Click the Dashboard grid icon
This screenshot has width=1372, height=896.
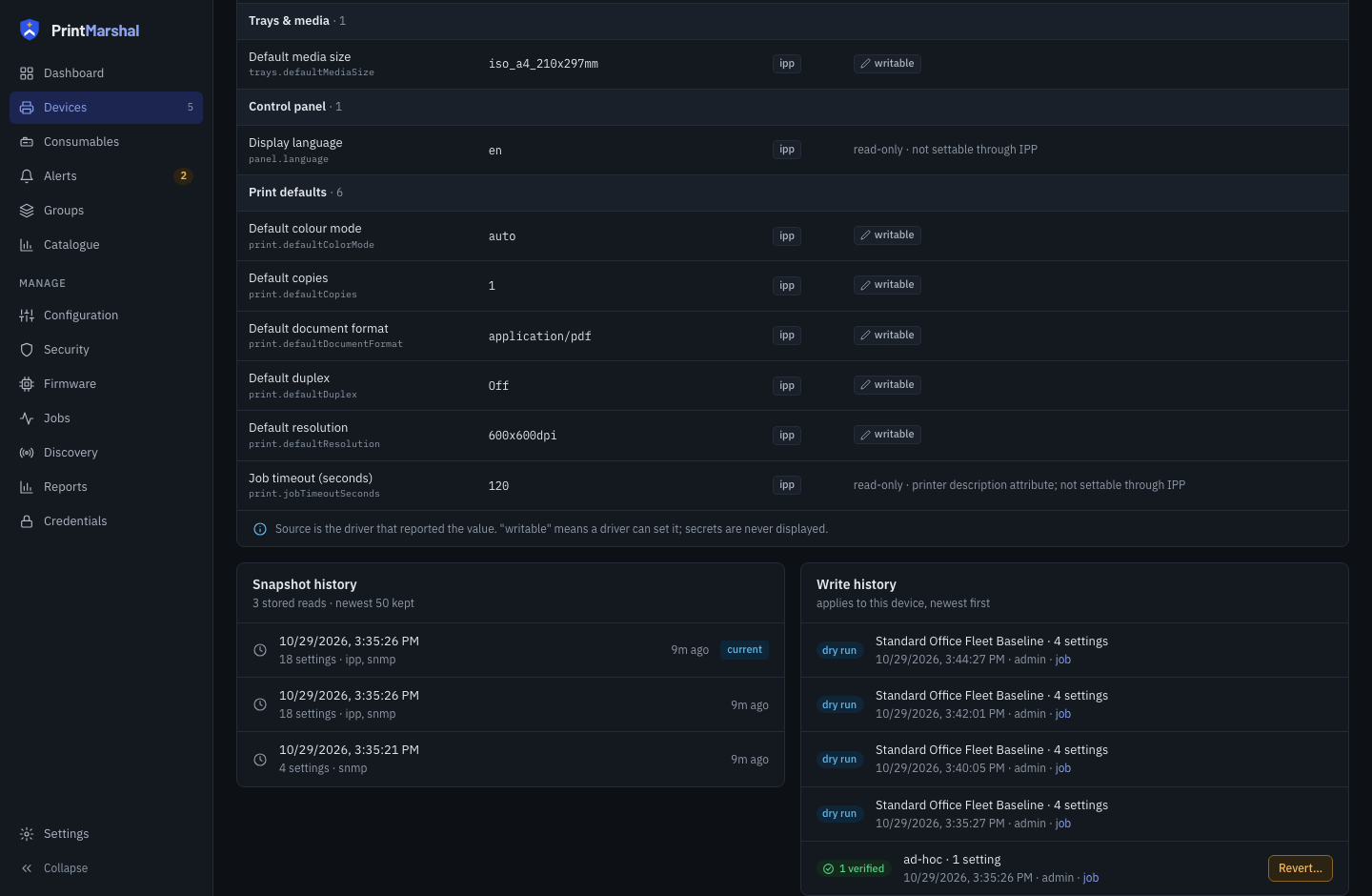click(27, 73)
